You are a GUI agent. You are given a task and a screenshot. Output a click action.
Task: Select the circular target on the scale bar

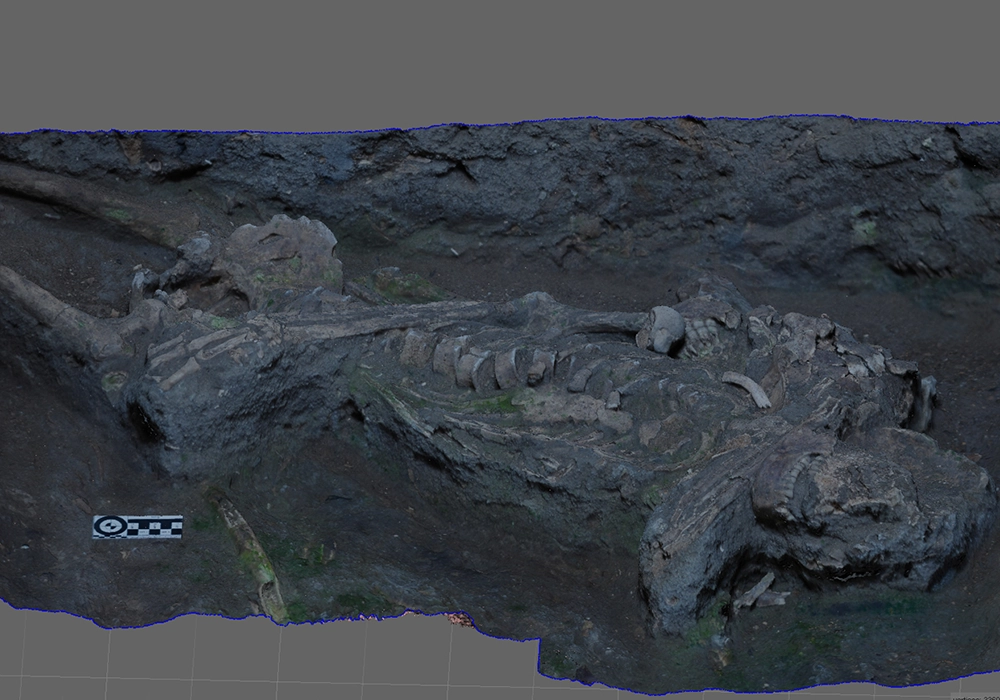(107, 526)
